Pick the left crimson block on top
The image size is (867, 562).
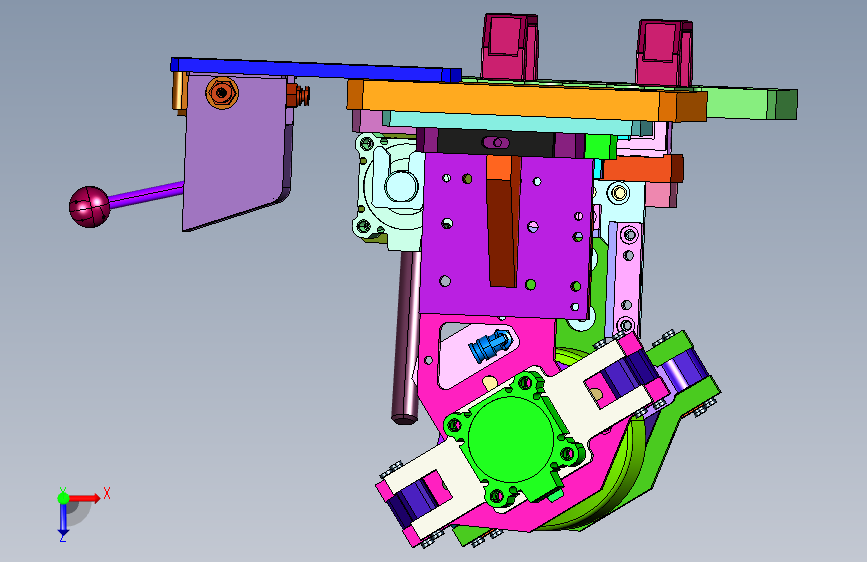509,46
